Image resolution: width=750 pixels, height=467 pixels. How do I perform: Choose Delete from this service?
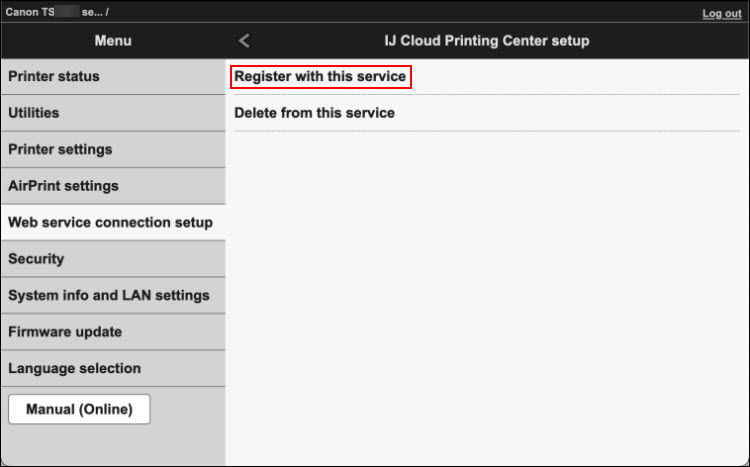point(314,113)
